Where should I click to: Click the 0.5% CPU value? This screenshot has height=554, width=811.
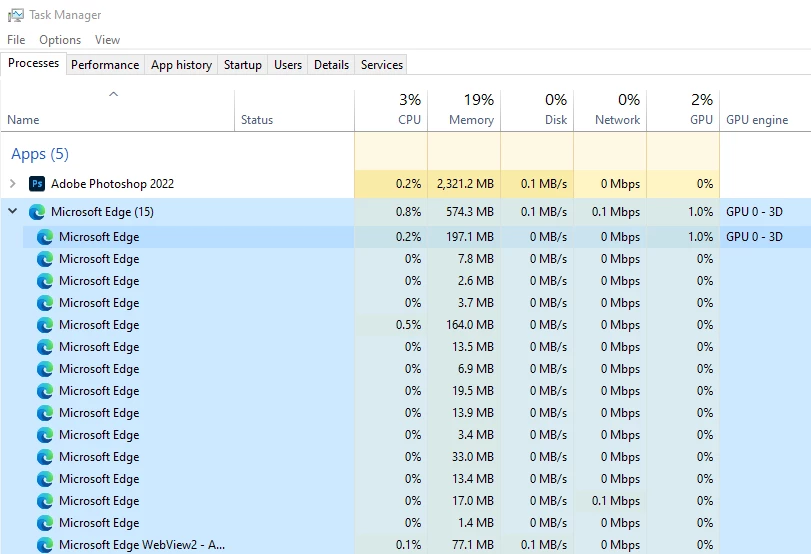click(x=408, y=325)
